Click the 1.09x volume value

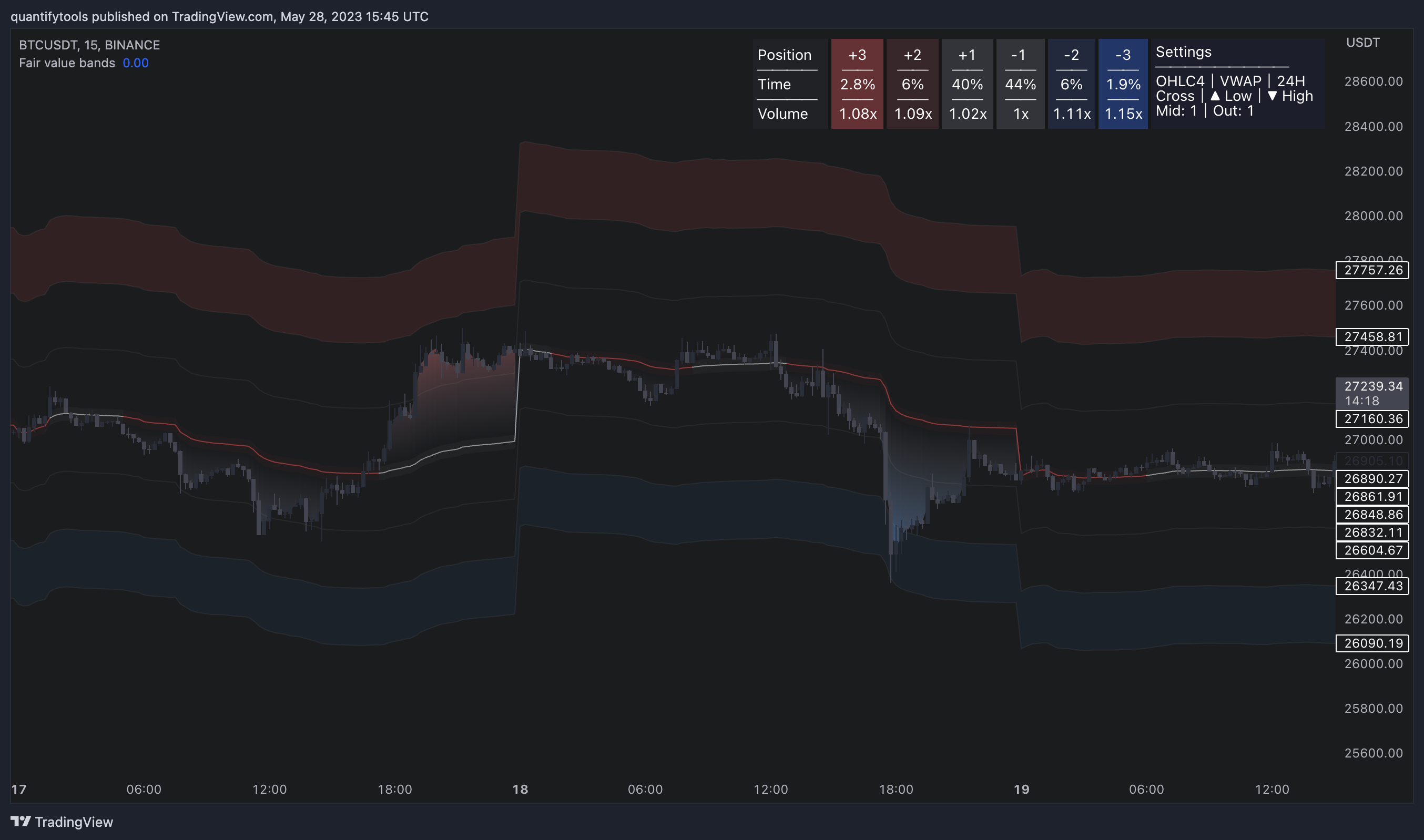tap(913, 114)
